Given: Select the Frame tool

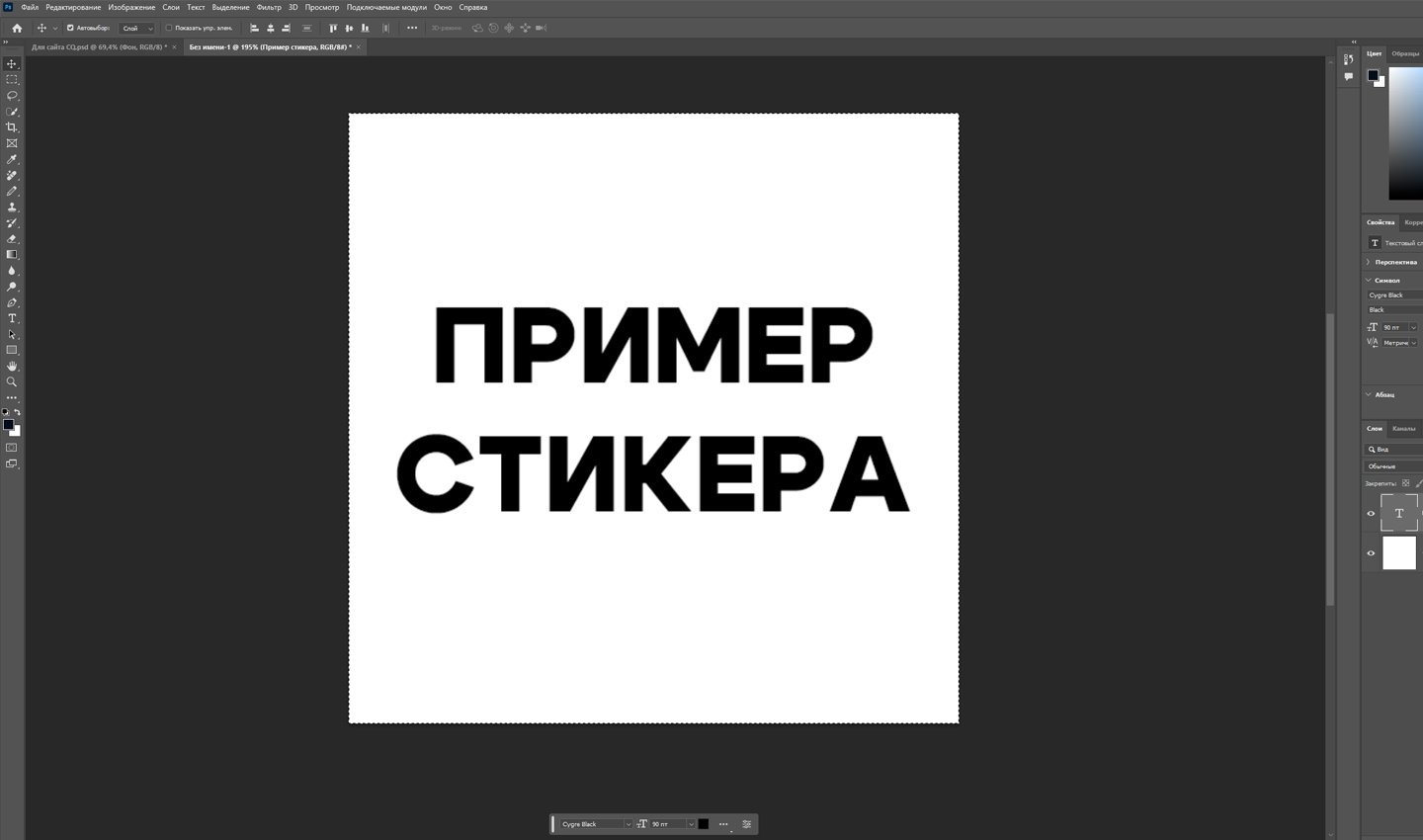Looking at the screenshot, I should 12,143.
